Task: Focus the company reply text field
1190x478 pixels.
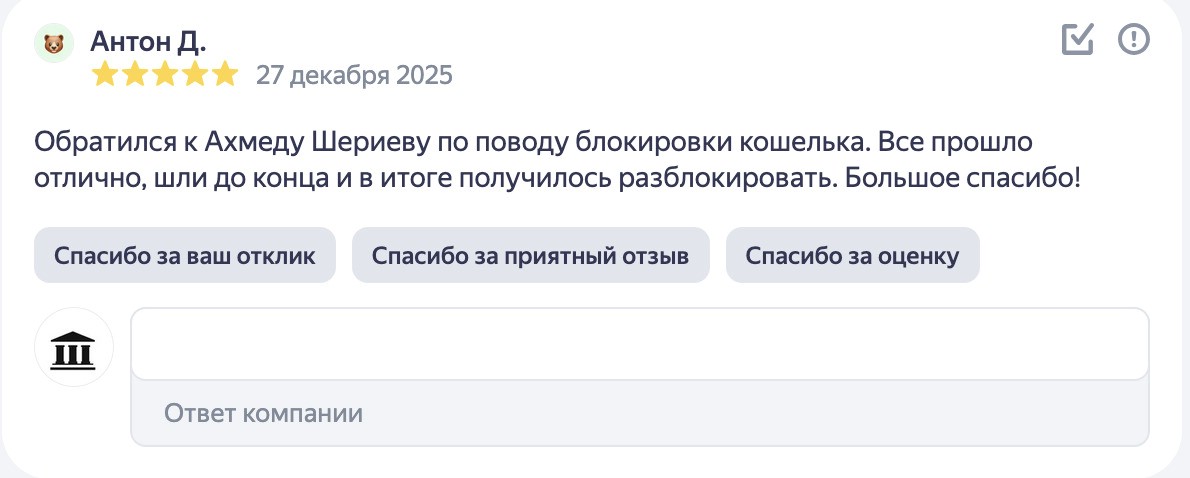Action: coord(639,344)
